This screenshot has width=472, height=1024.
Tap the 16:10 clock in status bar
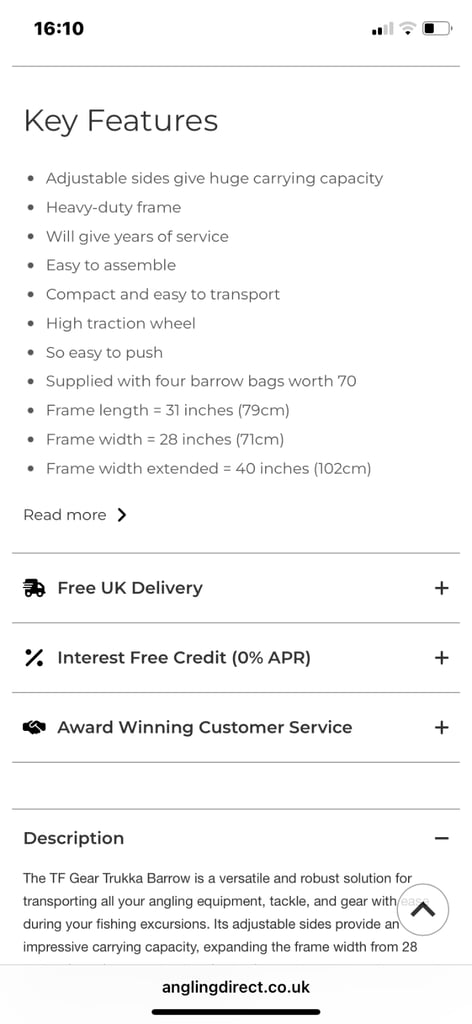(x=59, y=29)
